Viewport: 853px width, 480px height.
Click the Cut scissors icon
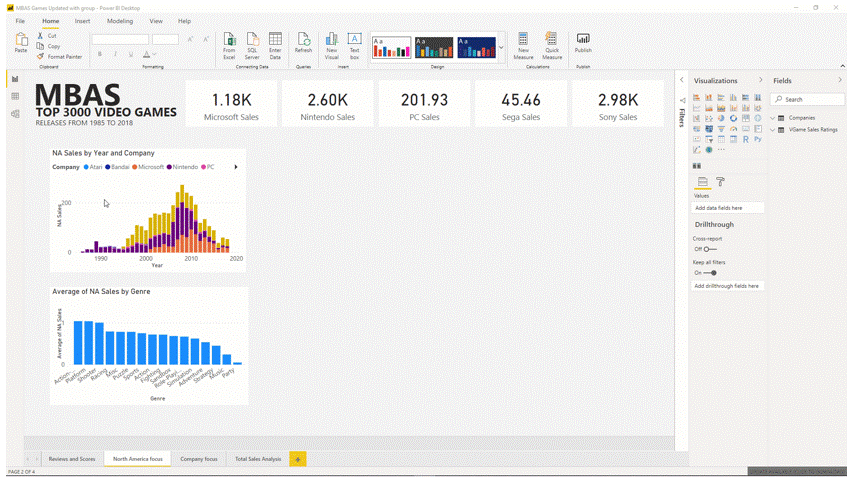[40, 35]
